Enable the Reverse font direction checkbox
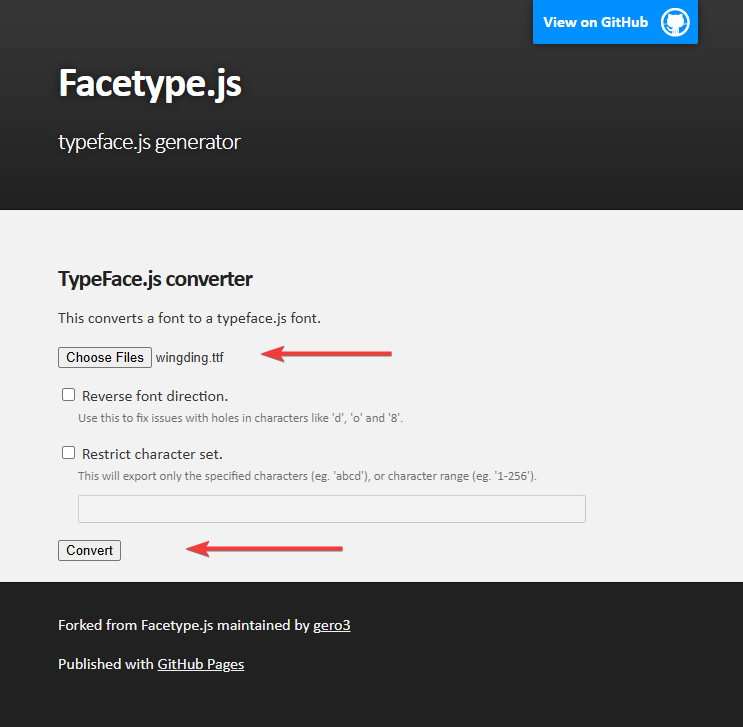 click(x=69, y=395)
